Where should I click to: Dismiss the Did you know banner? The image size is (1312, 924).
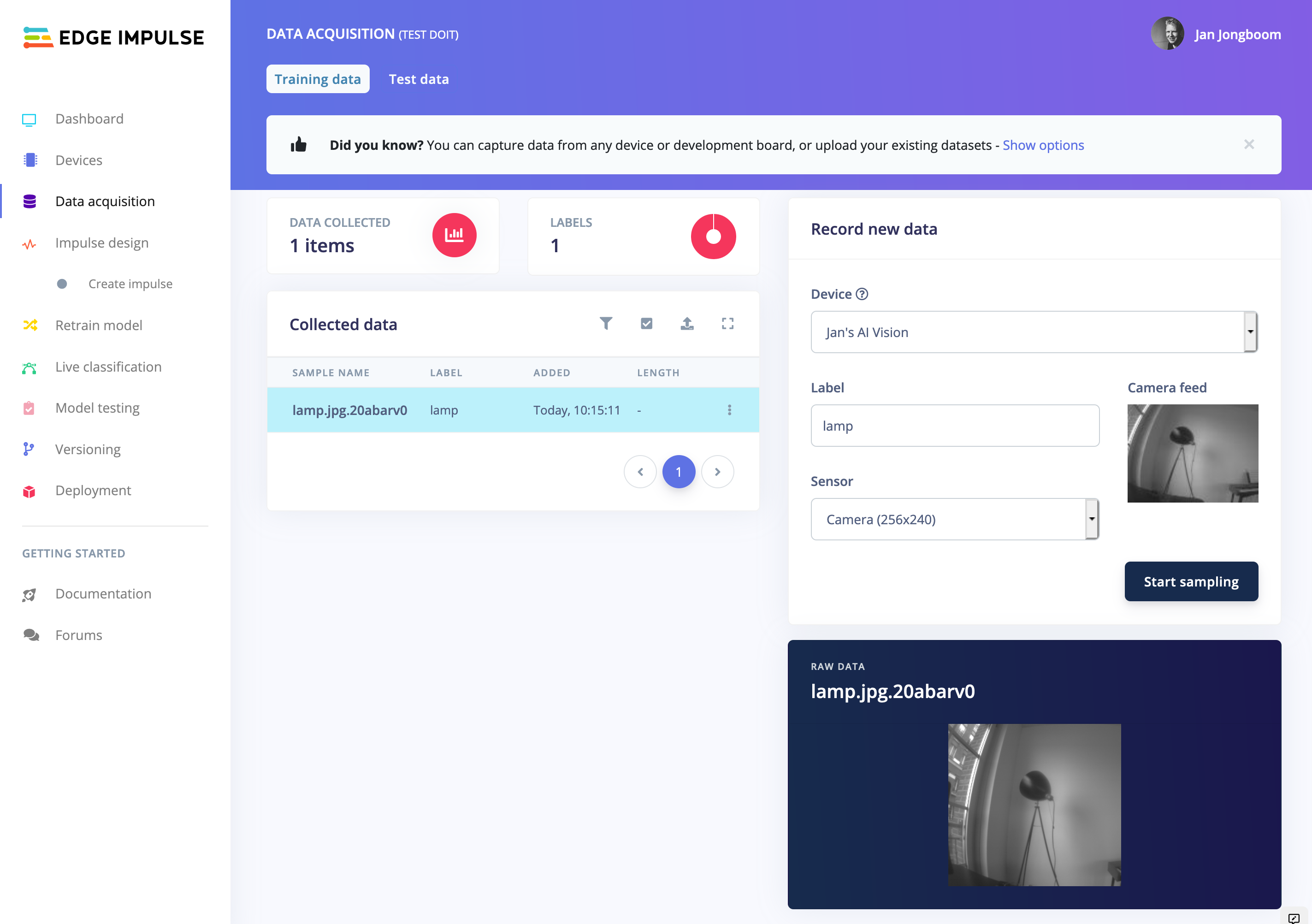click(1249, 144)
